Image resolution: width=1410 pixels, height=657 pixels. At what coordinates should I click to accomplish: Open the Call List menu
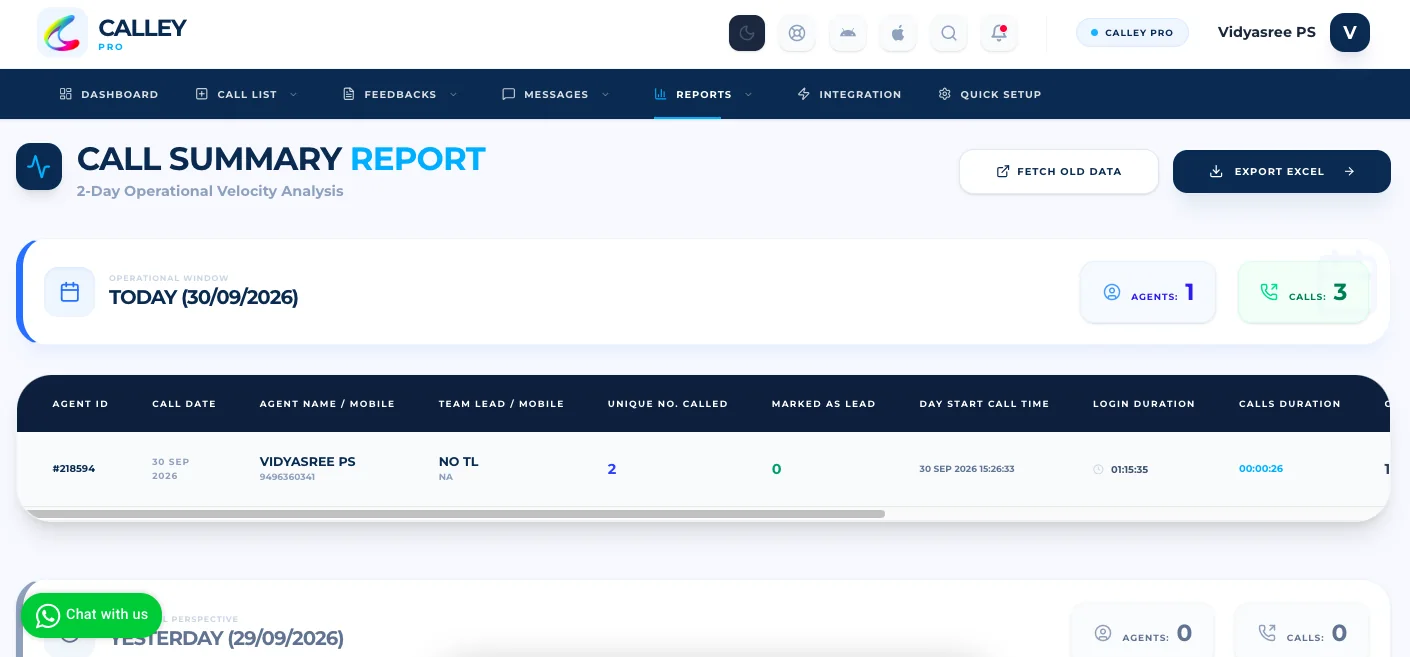tap(247, 94)
